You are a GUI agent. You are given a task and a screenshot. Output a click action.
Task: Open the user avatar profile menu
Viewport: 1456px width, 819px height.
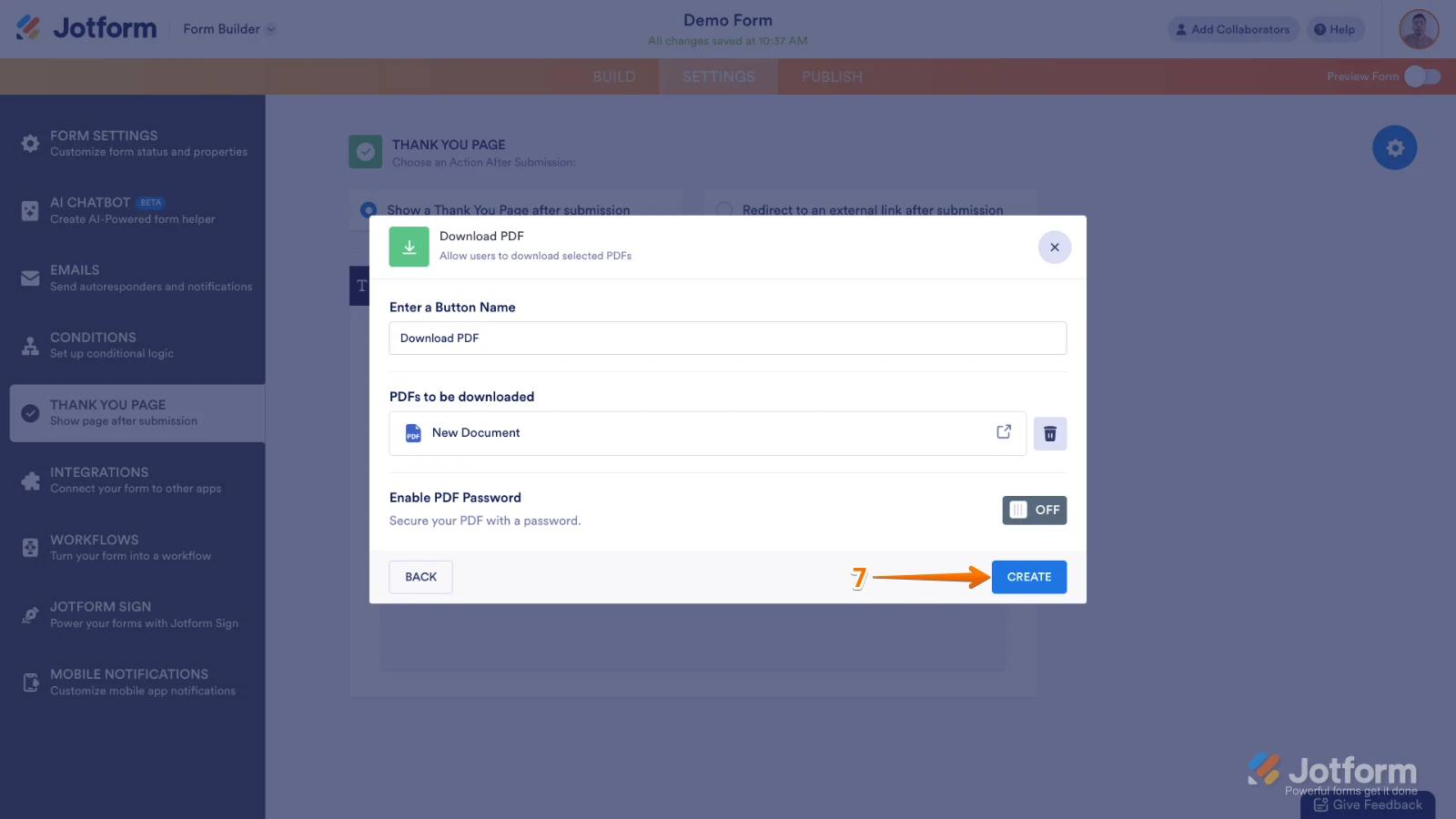coord(1419,29)
